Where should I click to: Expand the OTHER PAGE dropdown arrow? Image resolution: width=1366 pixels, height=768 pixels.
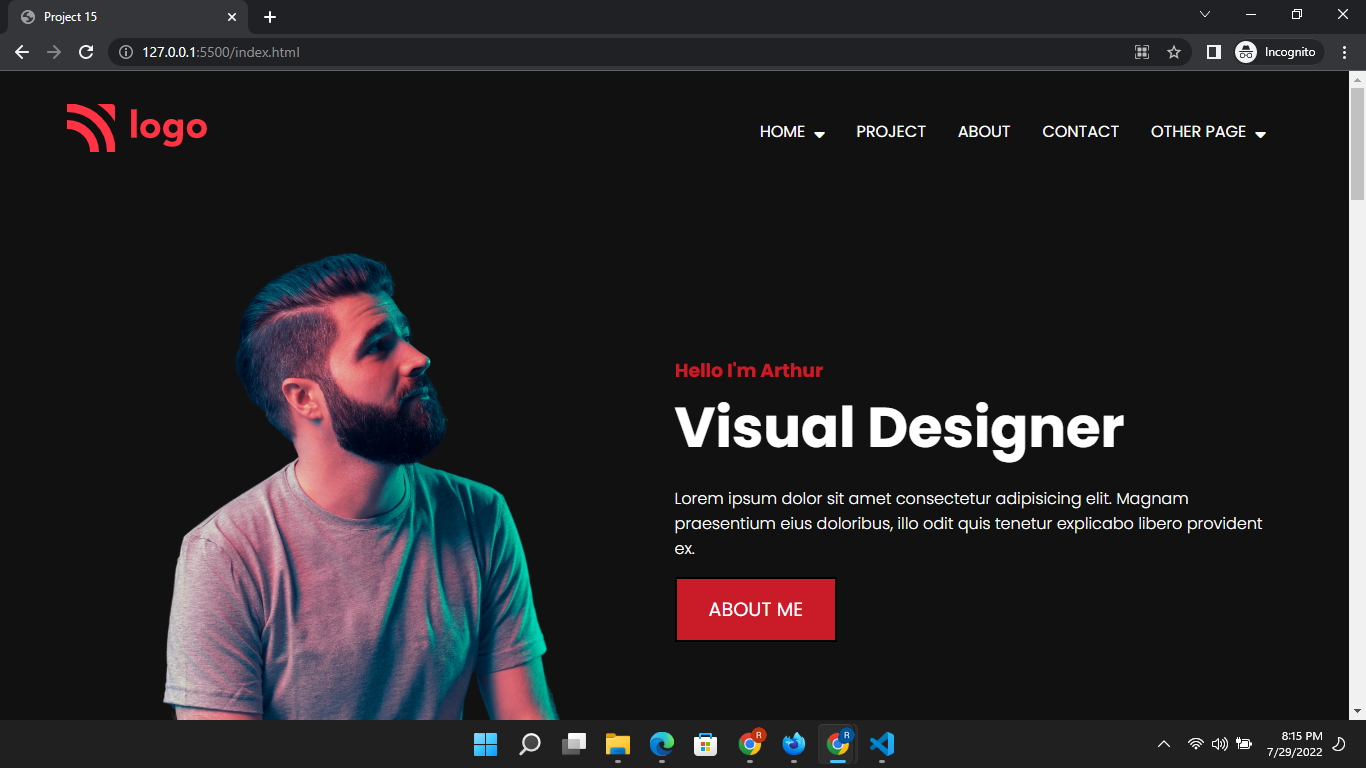point(1260,134)
